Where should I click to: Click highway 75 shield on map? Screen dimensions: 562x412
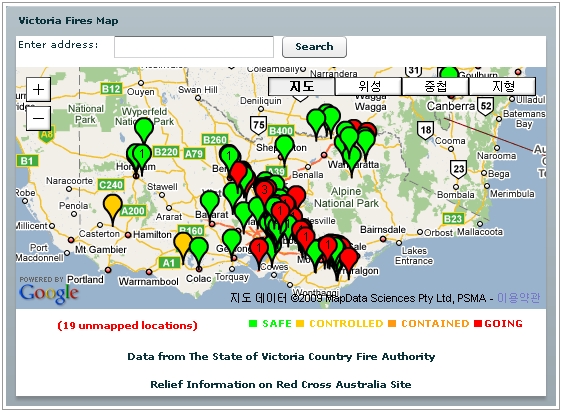pos(258,125)
